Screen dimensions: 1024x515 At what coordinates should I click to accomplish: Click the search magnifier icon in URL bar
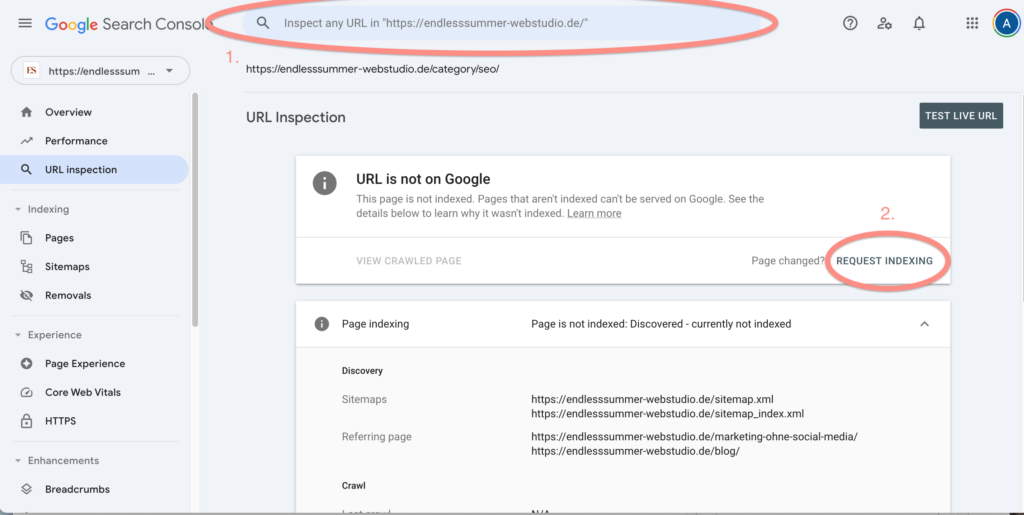(x=263, y=22)
